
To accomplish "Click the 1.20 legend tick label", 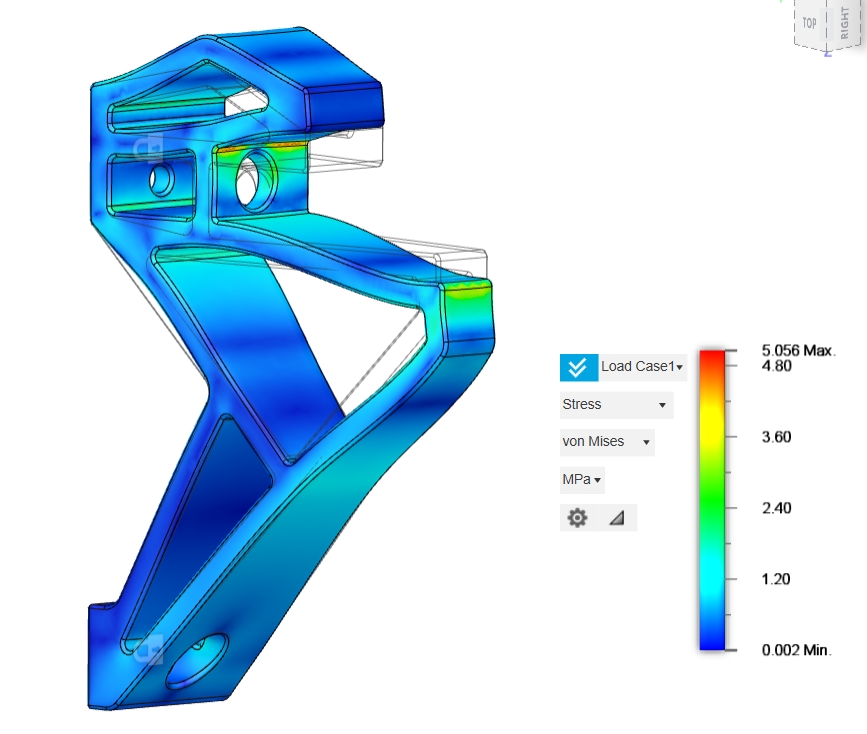I will tap(776, 579).
